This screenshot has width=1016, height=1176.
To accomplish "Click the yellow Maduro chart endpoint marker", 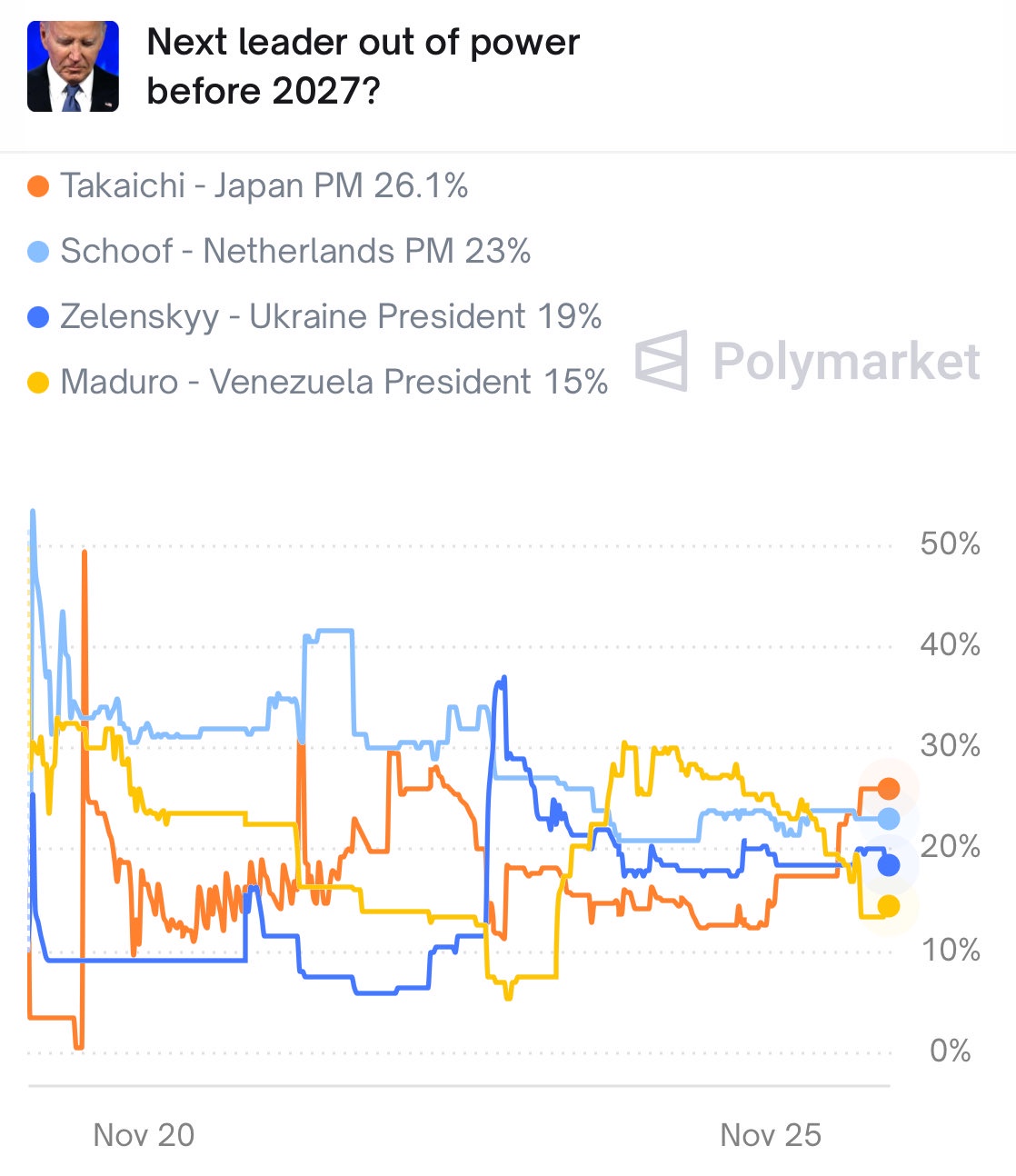I will tap(889, 906).
